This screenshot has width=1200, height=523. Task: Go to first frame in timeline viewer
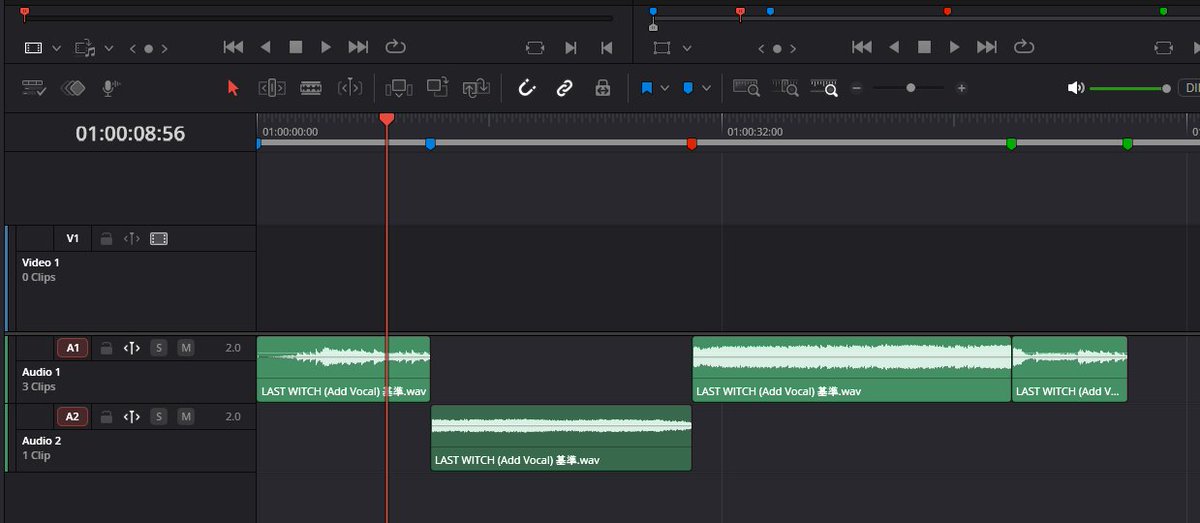click(862, 47)
